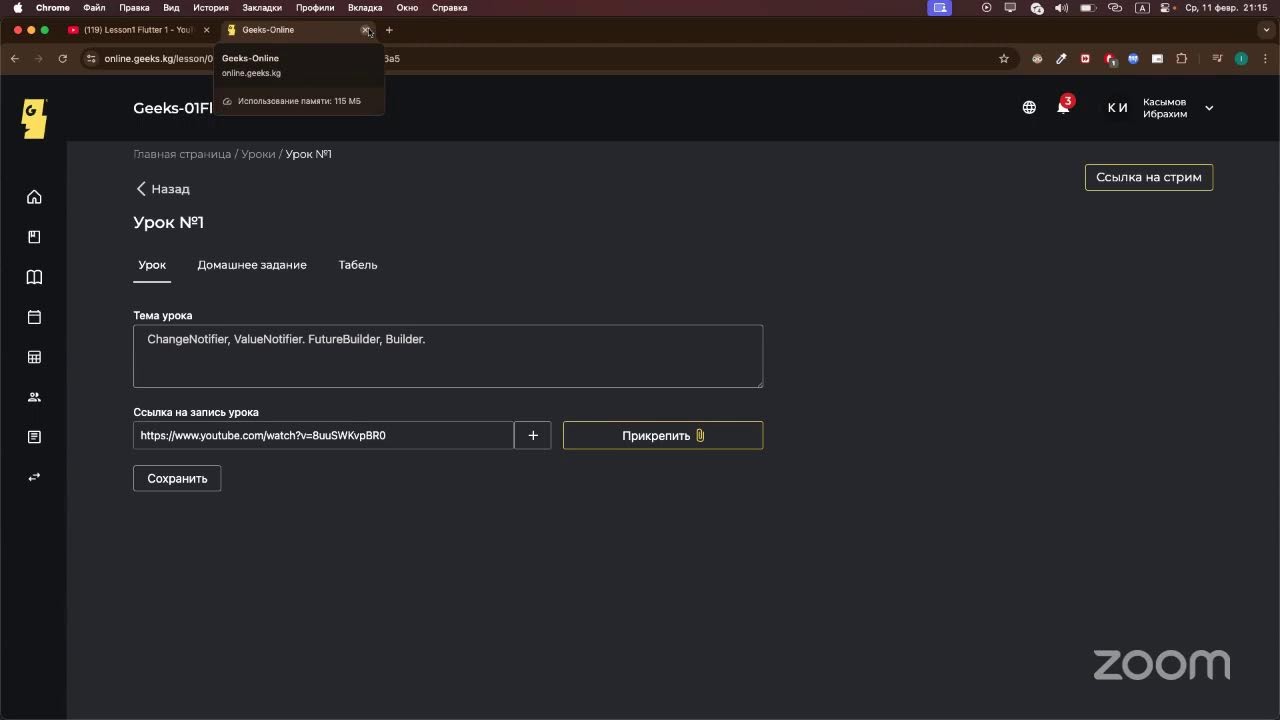Image resolution: width=1280 pixels, height=720 pixels.
Task: Click the browser reload button
Action: (63, 59)
